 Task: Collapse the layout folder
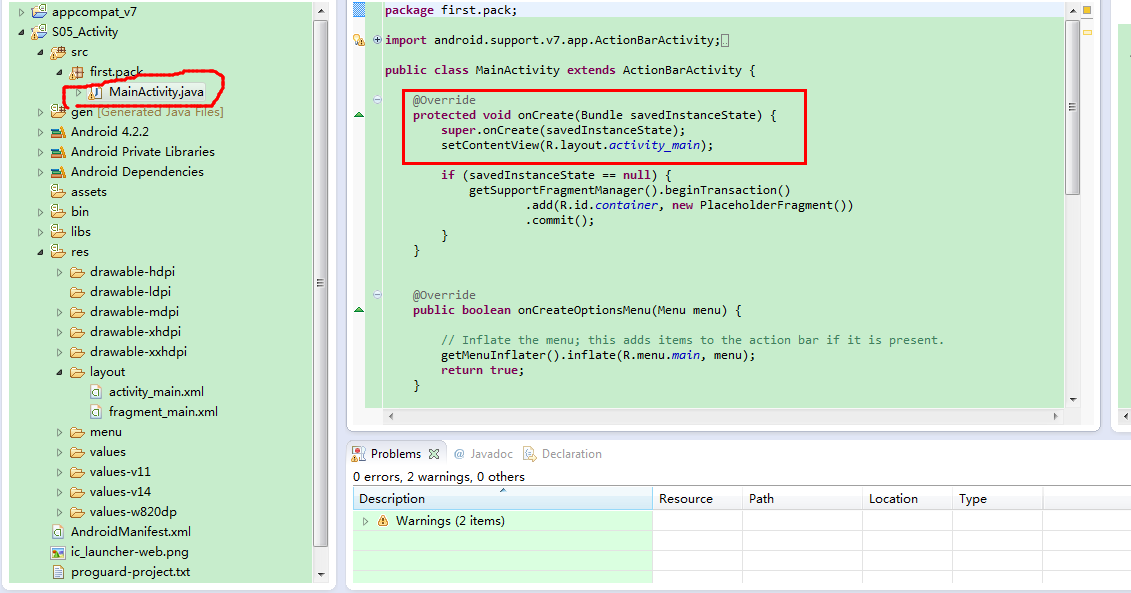[59, 372]
